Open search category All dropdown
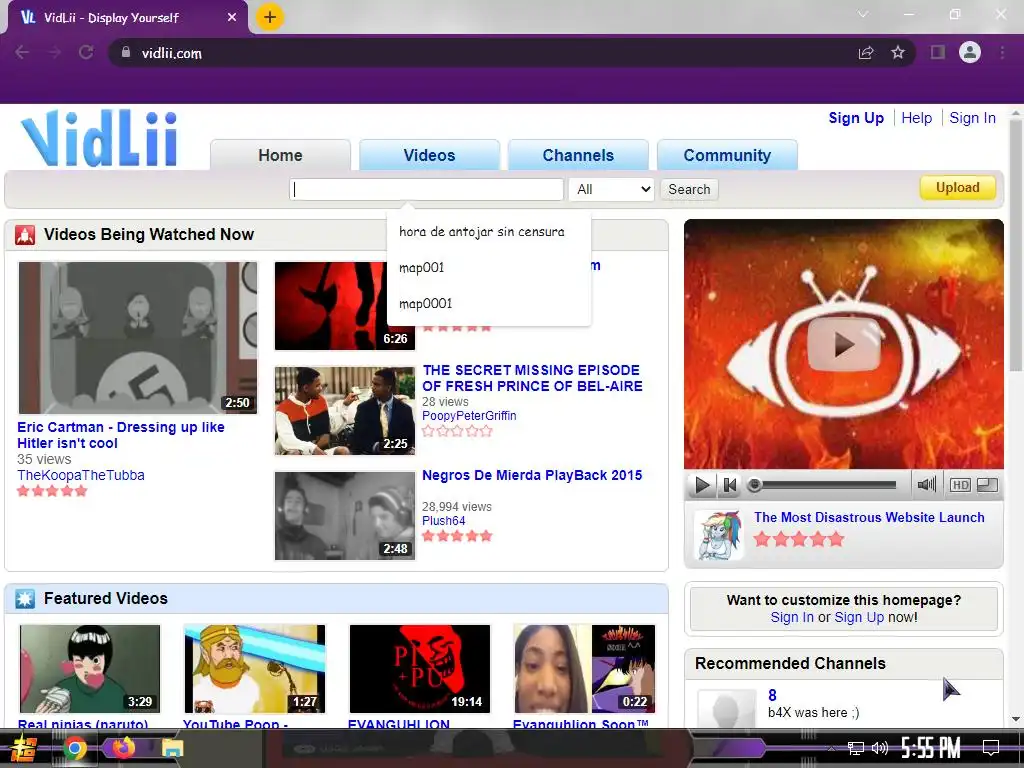 click(x=611, y=189)
